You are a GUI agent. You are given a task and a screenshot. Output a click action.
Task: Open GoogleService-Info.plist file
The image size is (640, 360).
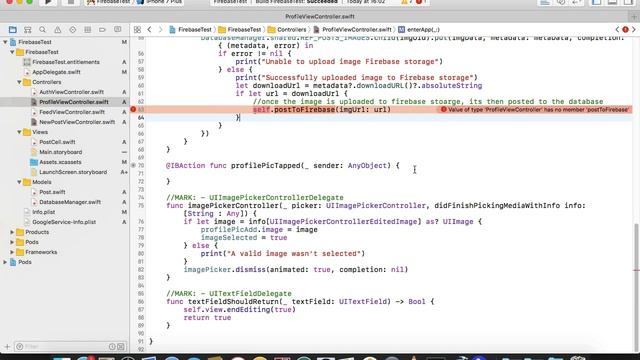(x=64, y=222)
